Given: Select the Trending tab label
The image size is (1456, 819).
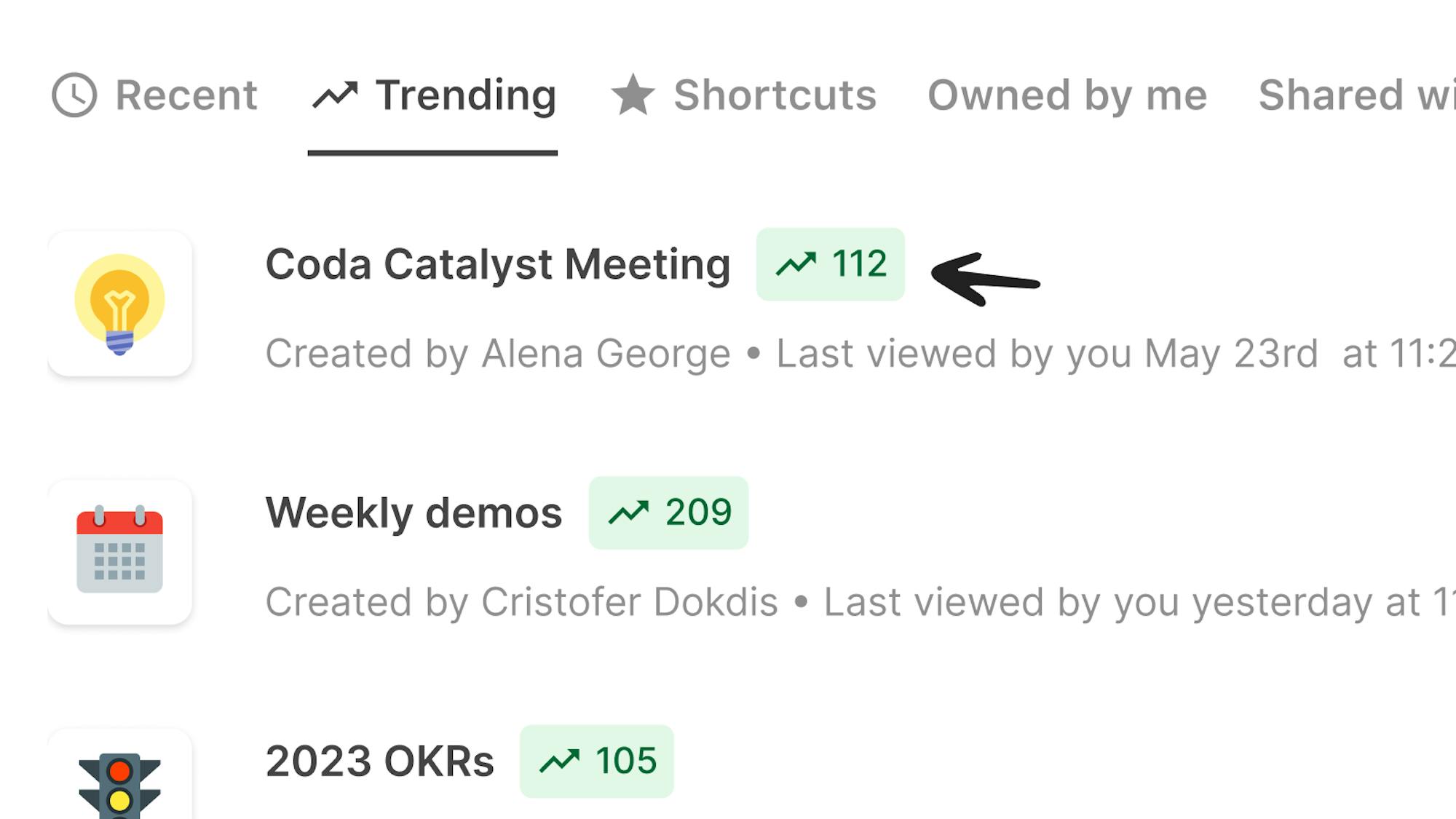Looking at the screenshot, I should pos(466,95).
